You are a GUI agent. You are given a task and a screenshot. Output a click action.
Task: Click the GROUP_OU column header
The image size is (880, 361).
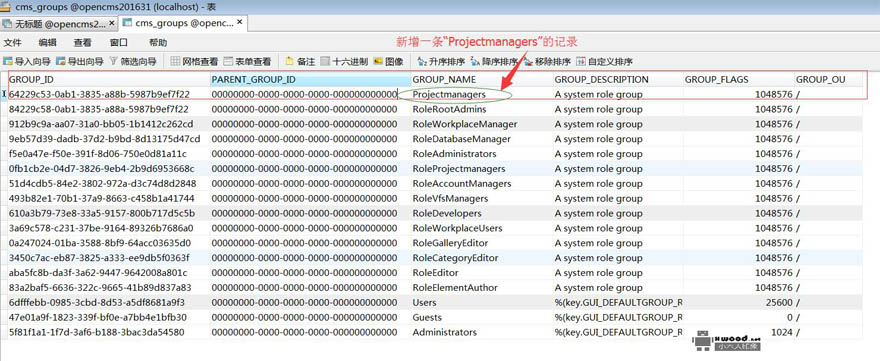(x=828, y=80)
